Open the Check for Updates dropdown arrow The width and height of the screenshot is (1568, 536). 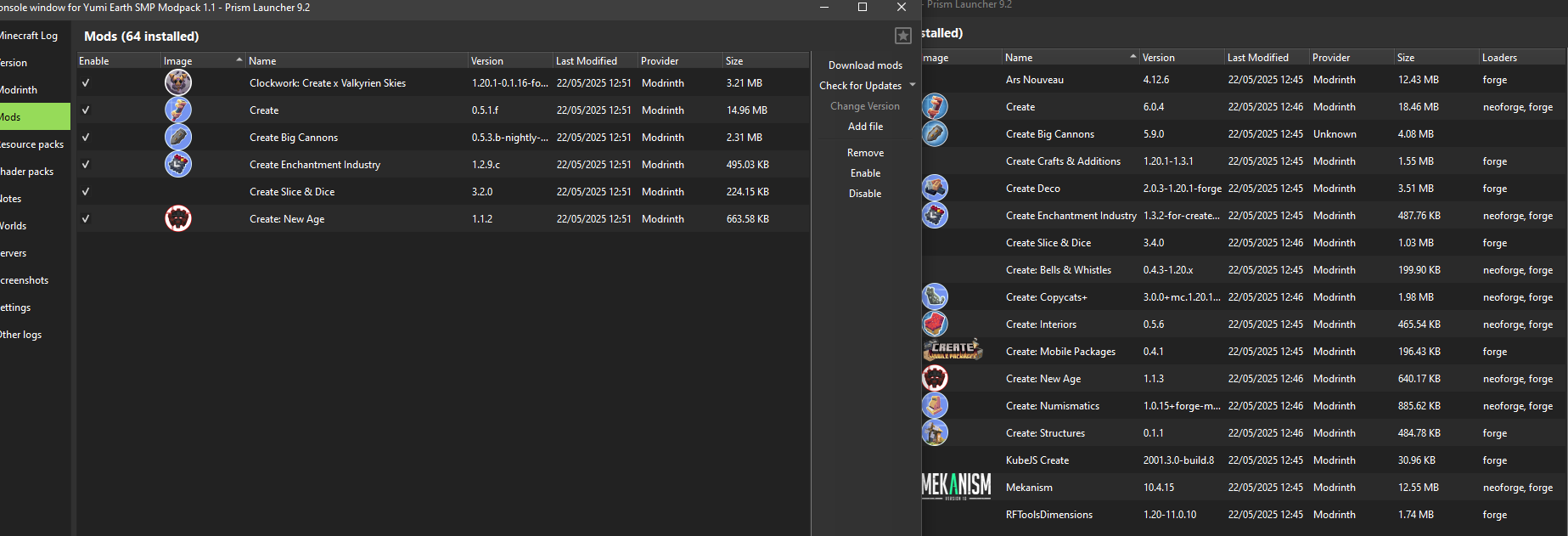[x=913, y=85]
